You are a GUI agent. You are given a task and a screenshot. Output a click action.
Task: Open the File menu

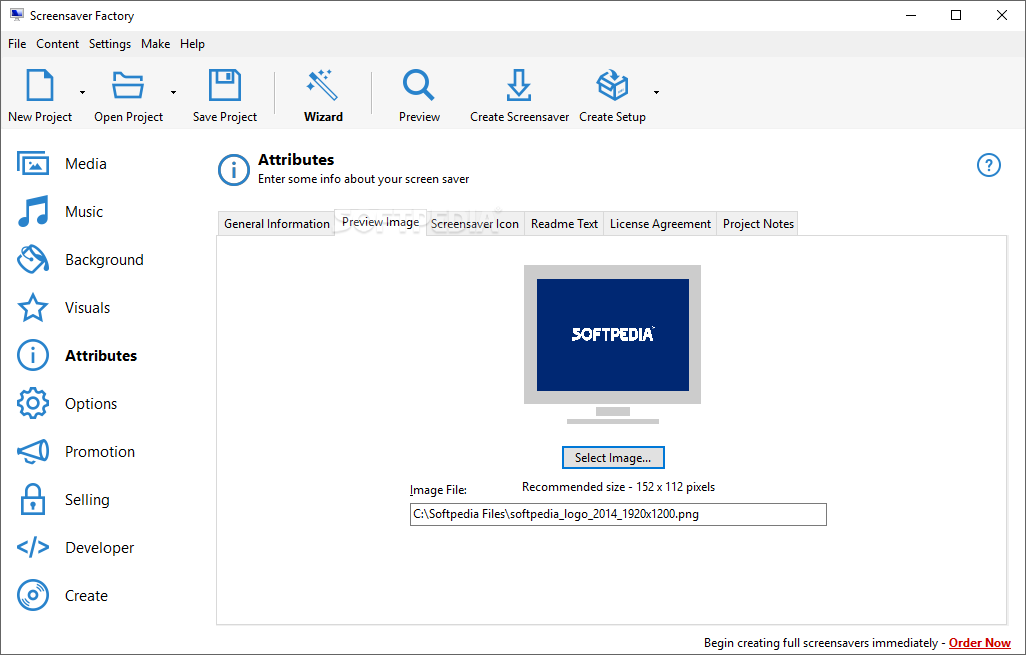(17, 44)
